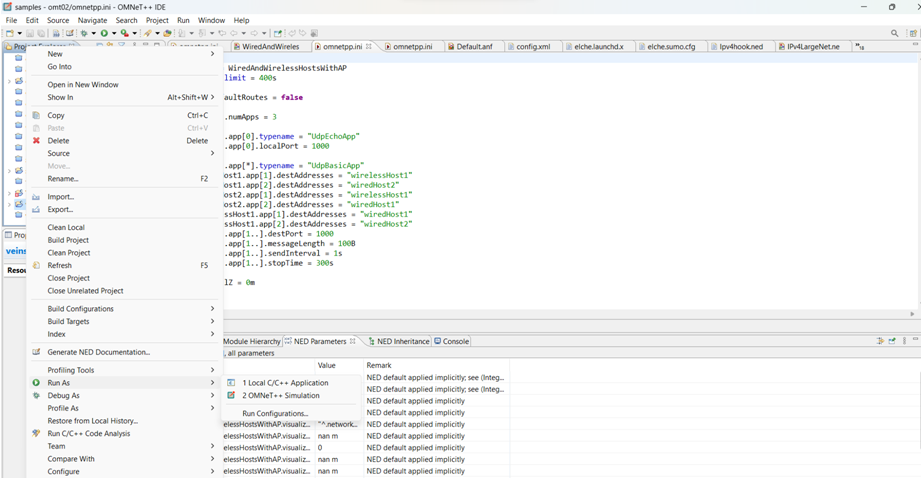The image size is (921, 498).
Task: Choose 2 OMNeT++ Simulation from Run As submenu
Action: pos(280,395)
